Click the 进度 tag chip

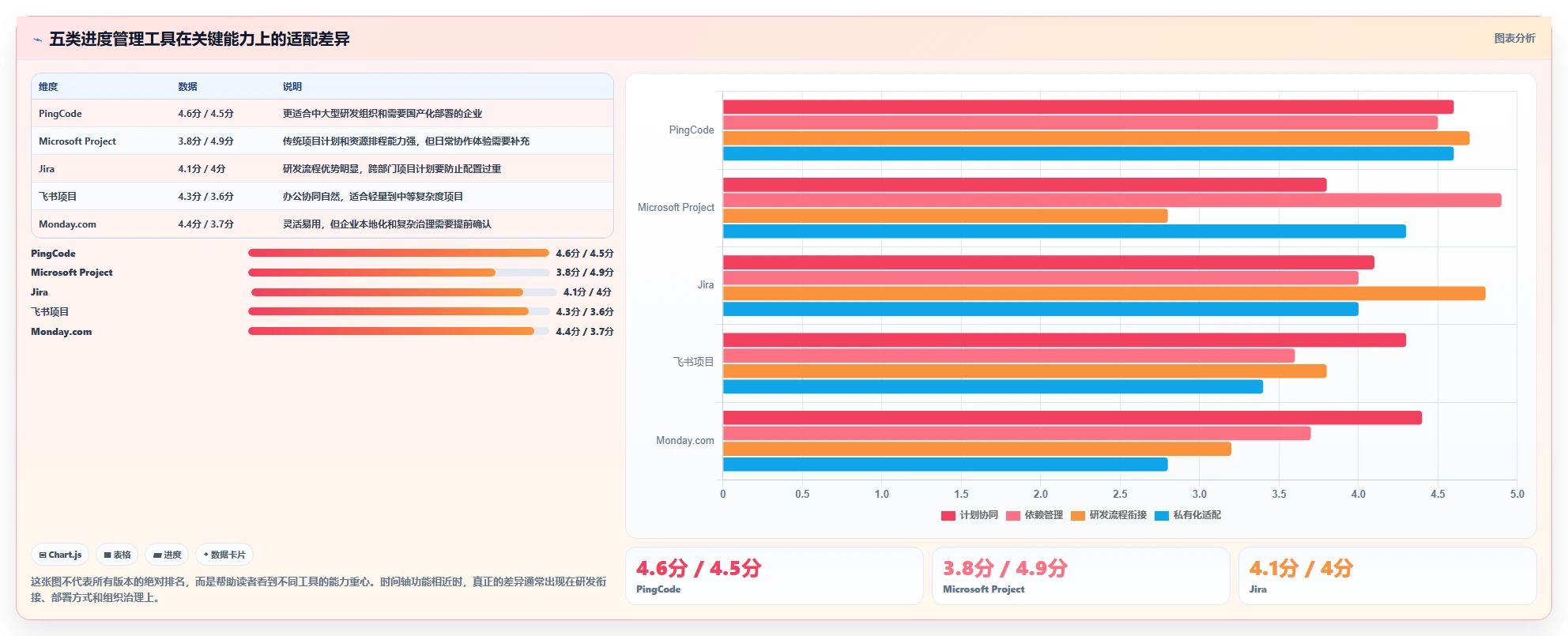point(167,555)
